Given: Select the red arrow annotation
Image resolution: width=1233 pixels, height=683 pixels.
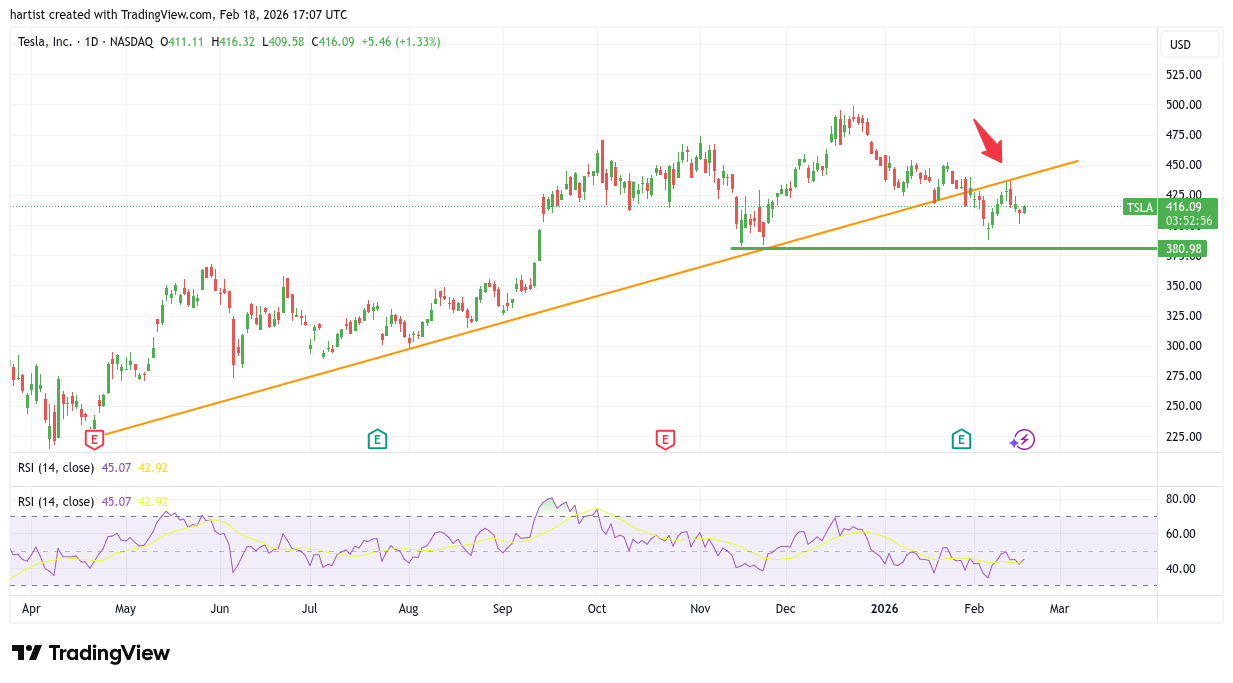Looking at the screenshot, I should point(988,141).
